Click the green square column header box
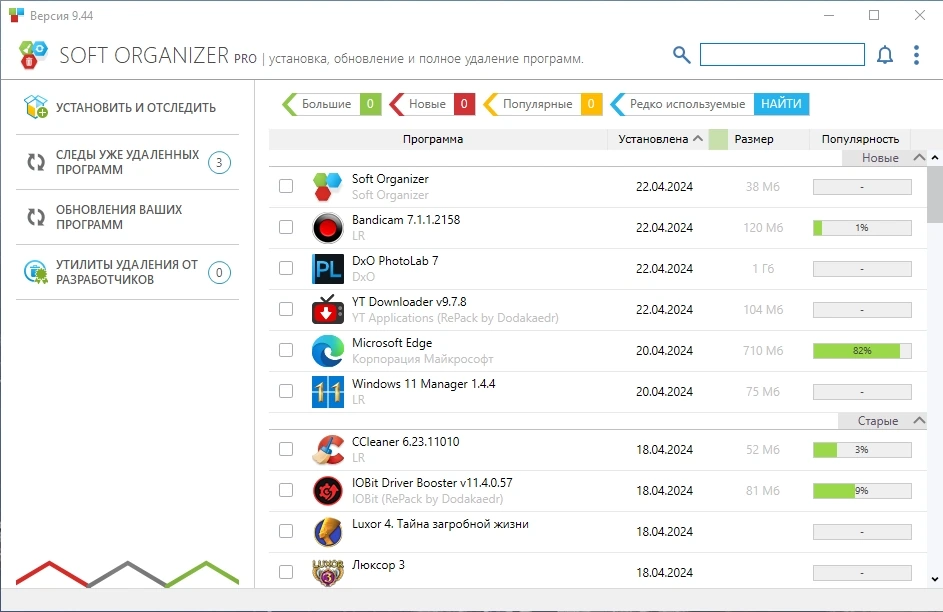The height and width of the screenshot is (612, 943). (x=718, y=139)
